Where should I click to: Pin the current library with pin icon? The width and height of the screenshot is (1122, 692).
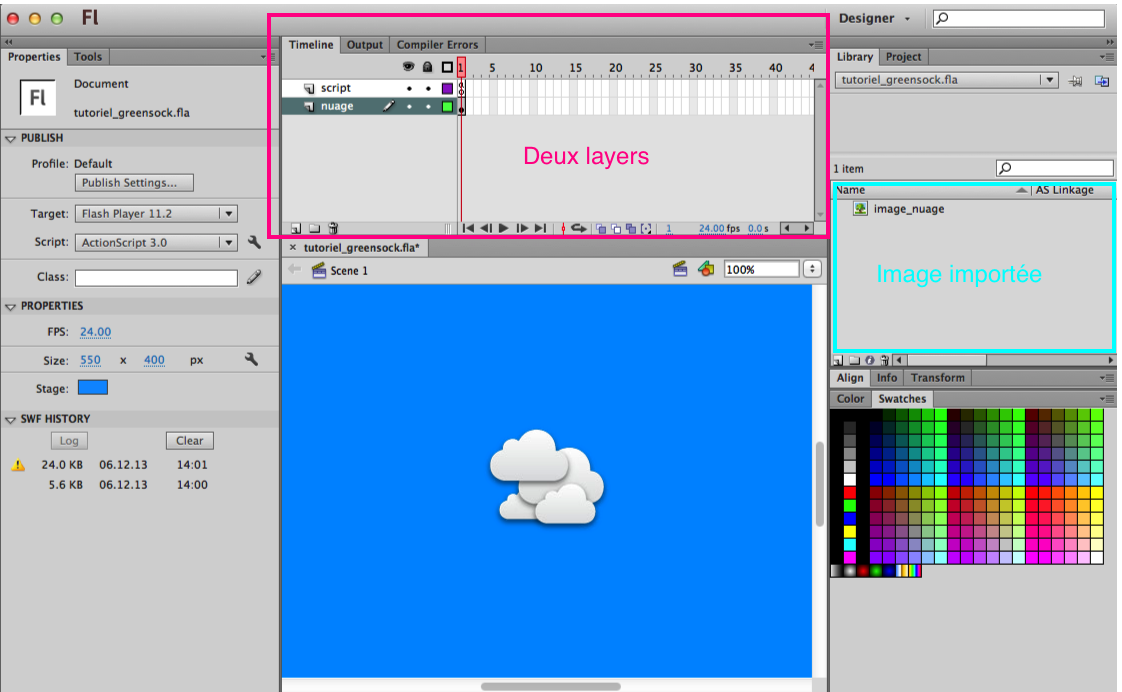click(1075, 82)
